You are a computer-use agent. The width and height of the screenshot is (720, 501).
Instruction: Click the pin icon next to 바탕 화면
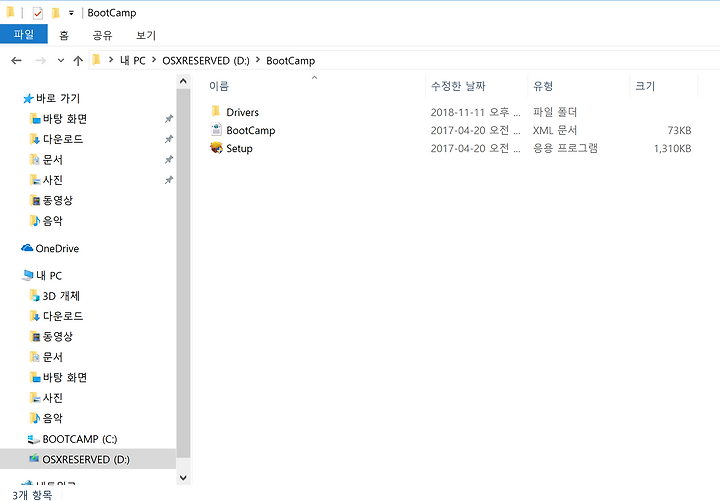coord(169,119)
